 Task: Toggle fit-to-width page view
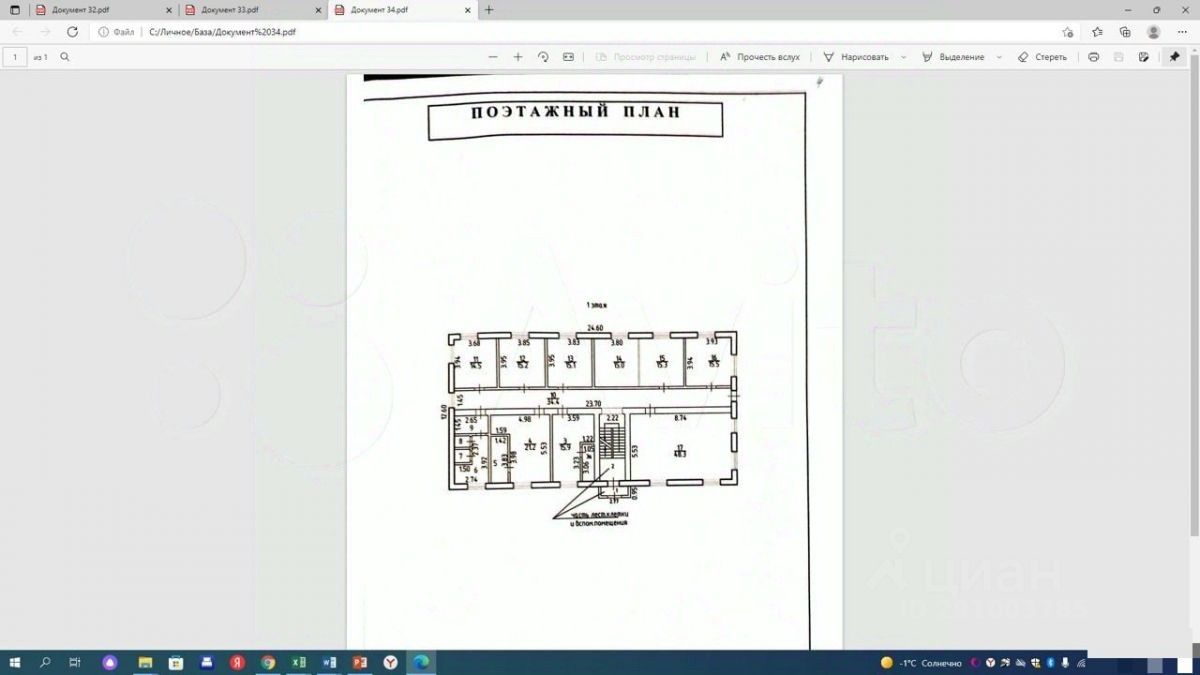coord(568,57)
